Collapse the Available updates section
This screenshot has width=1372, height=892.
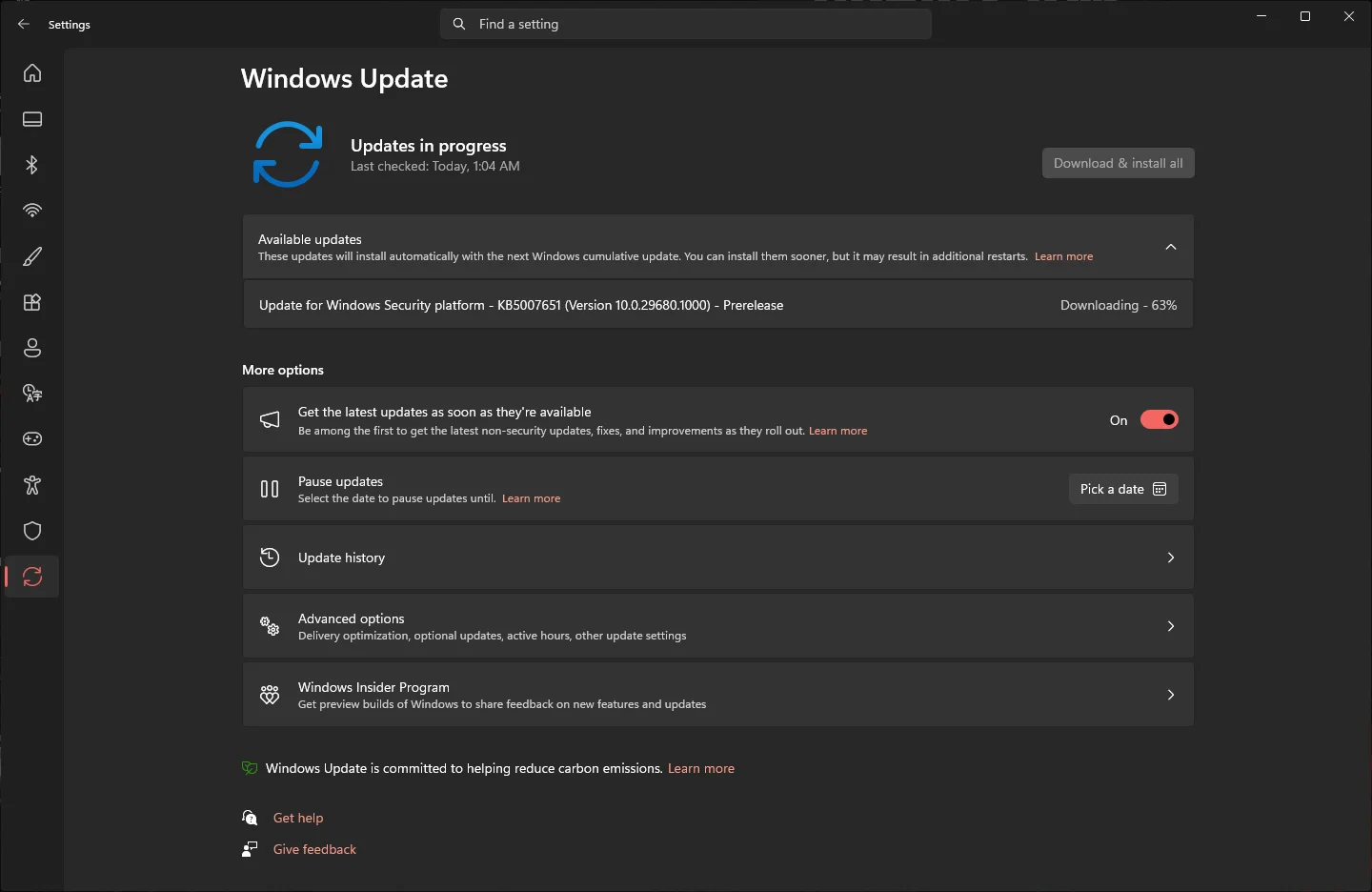tap(1171, 247)
